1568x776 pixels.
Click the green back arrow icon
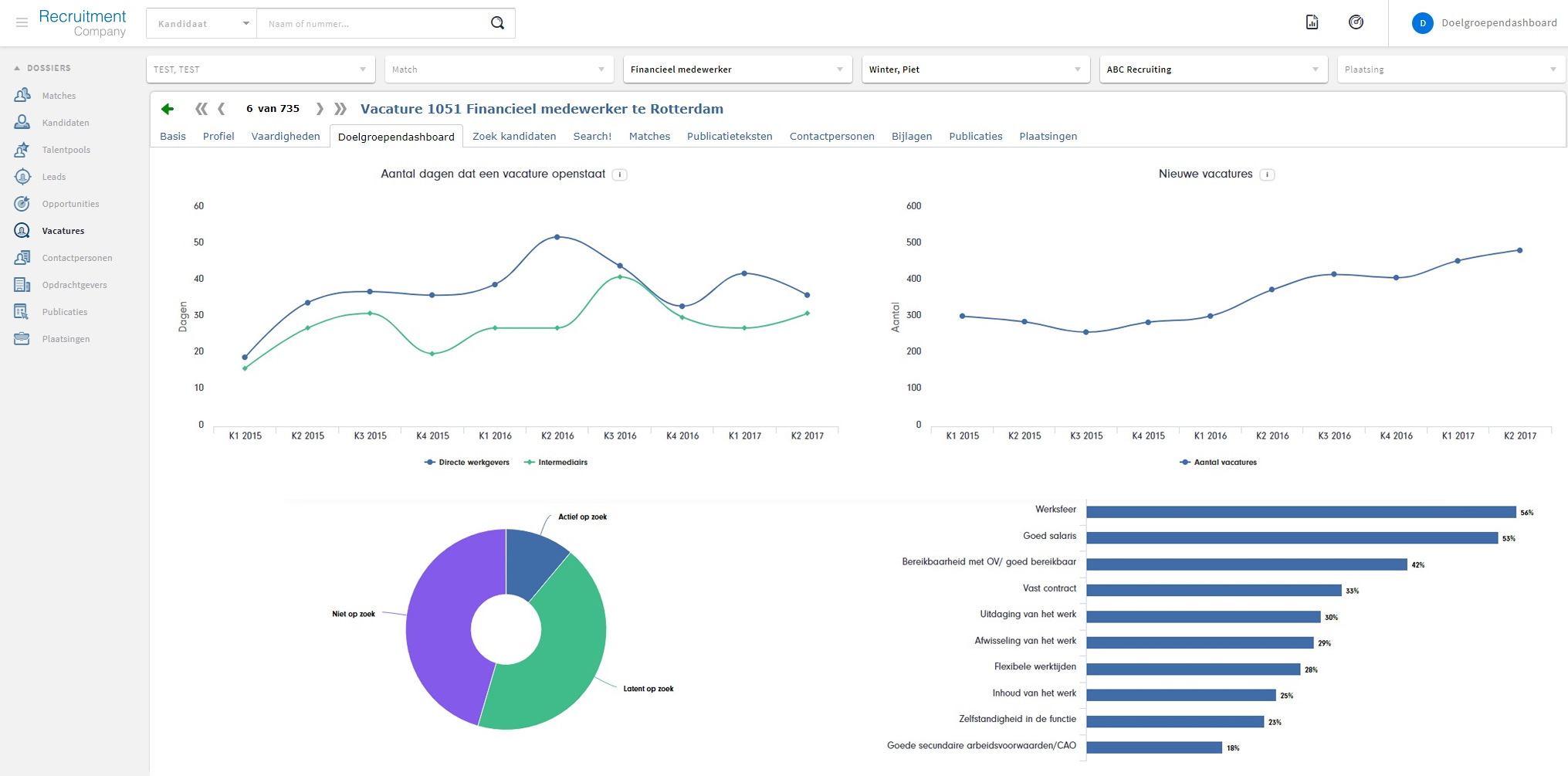coord(168,109)
